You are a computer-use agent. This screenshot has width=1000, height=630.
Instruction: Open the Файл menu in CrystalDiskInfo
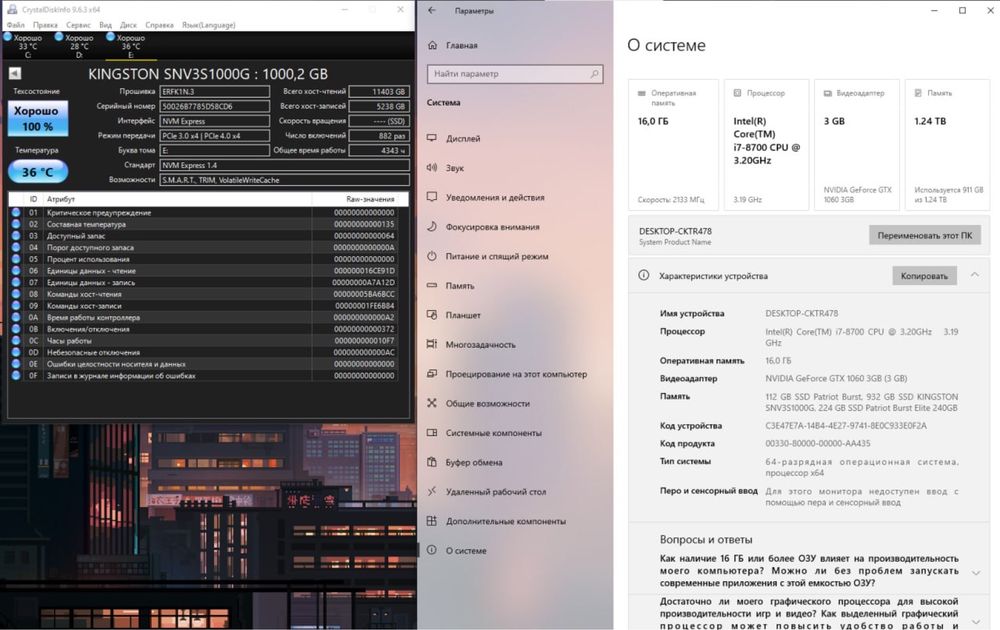tap(16, 25)
